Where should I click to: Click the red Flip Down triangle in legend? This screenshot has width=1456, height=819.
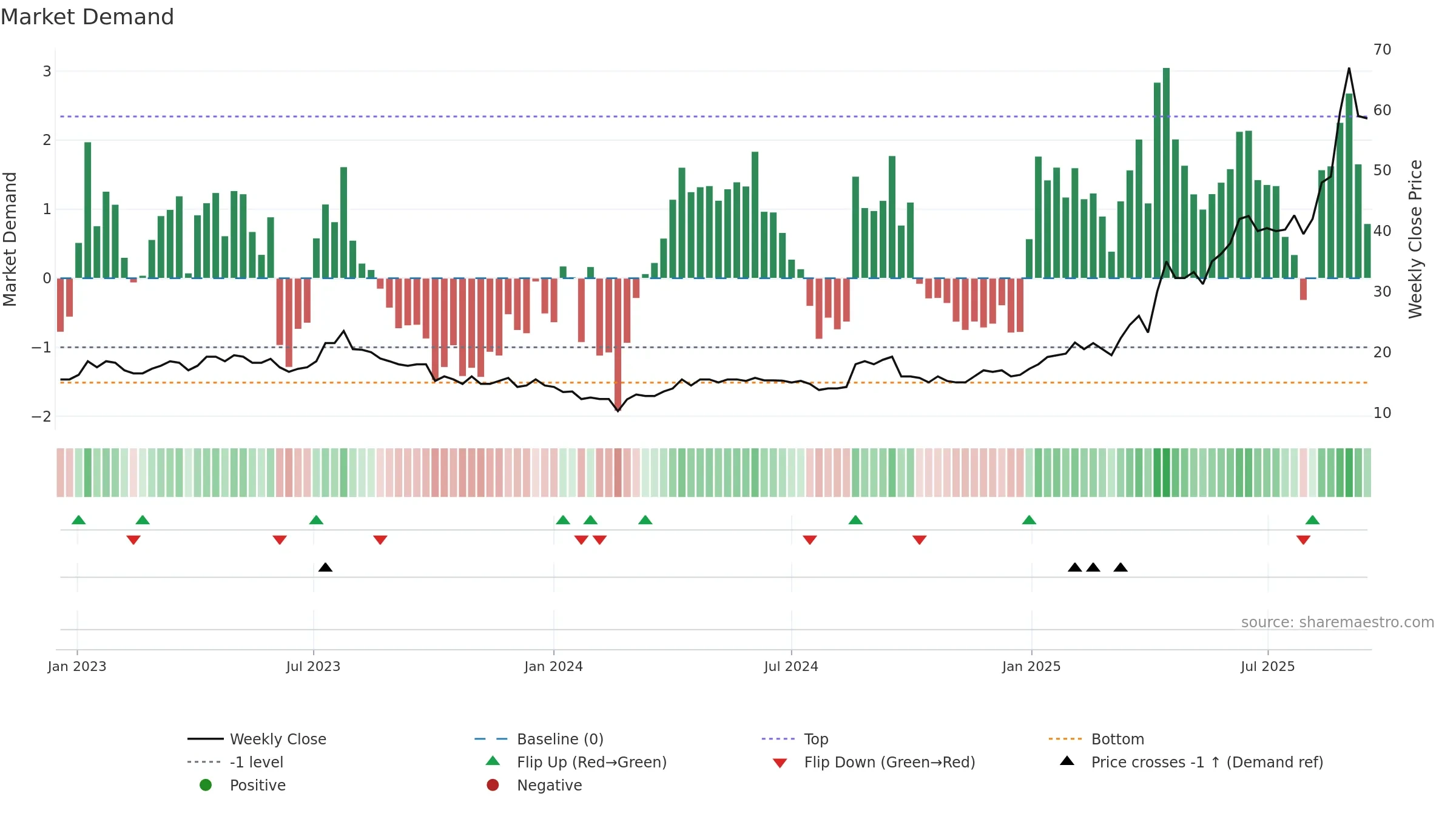[x=780, y=763]
